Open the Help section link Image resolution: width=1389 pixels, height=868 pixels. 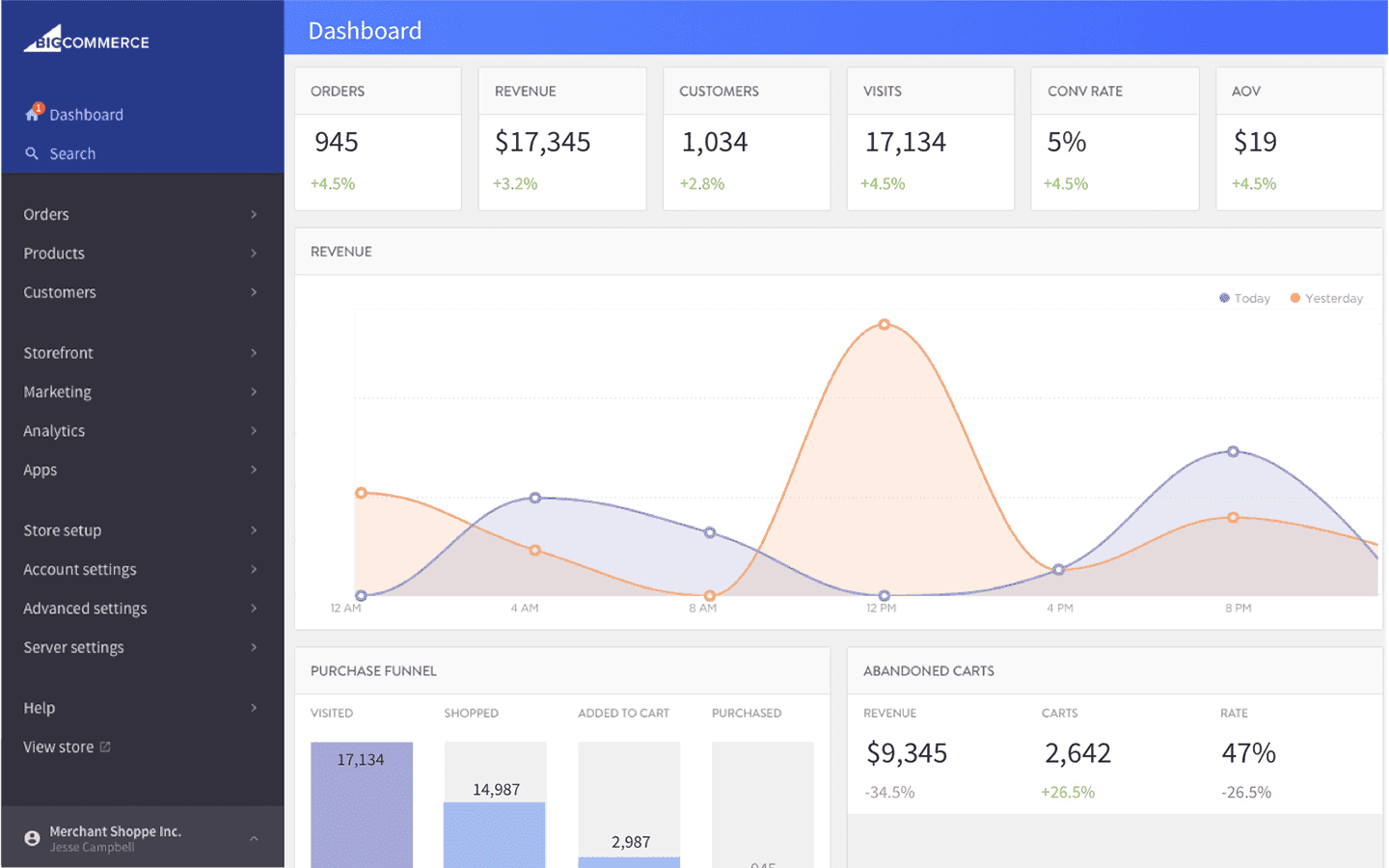(x=40, y=708)
